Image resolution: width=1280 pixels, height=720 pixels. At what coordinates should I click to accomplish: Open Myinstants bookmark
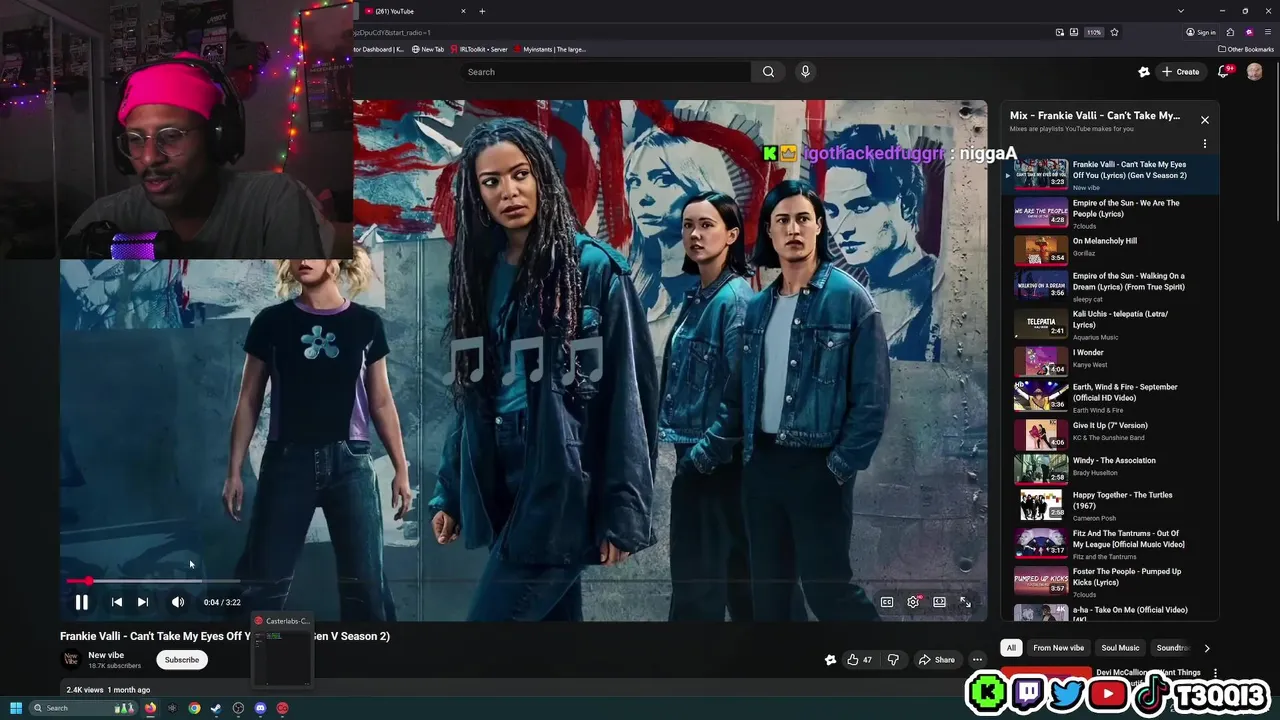[x=550, y=49]
